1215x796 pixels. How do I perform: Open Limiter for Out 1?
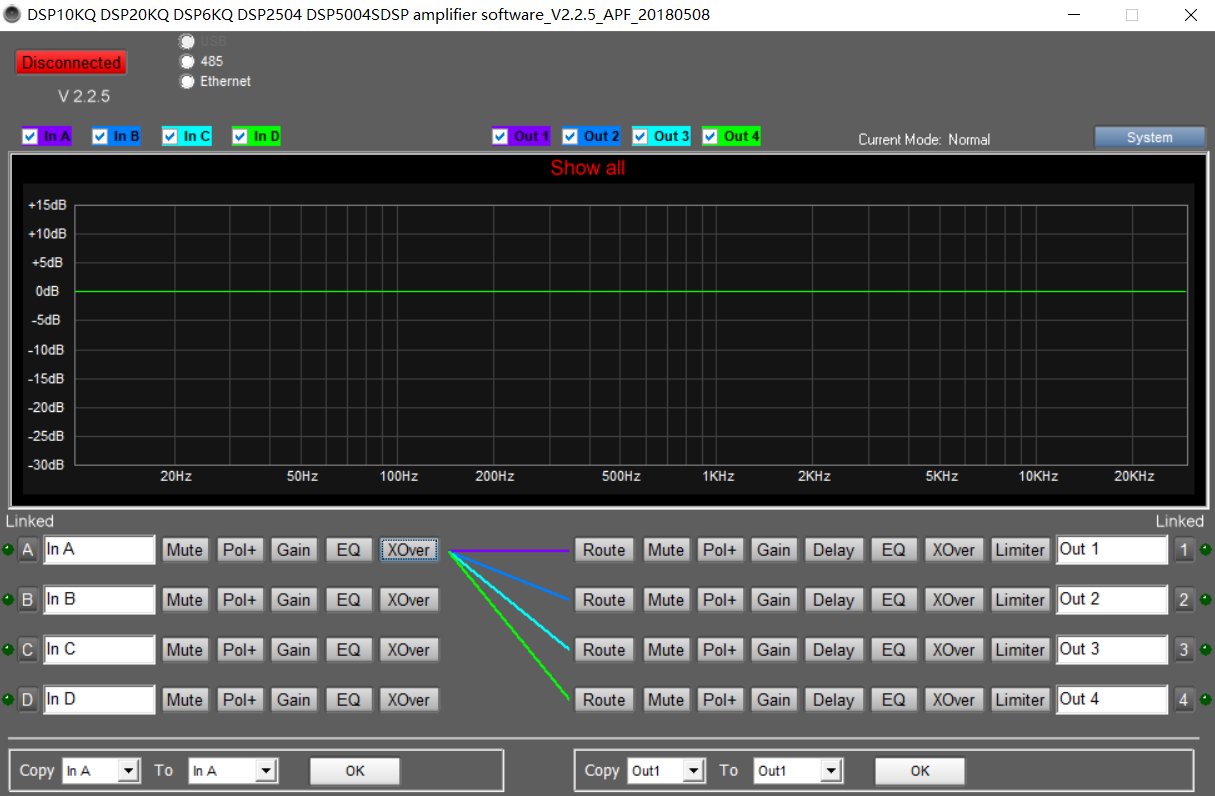click(x=1020, y=550)
